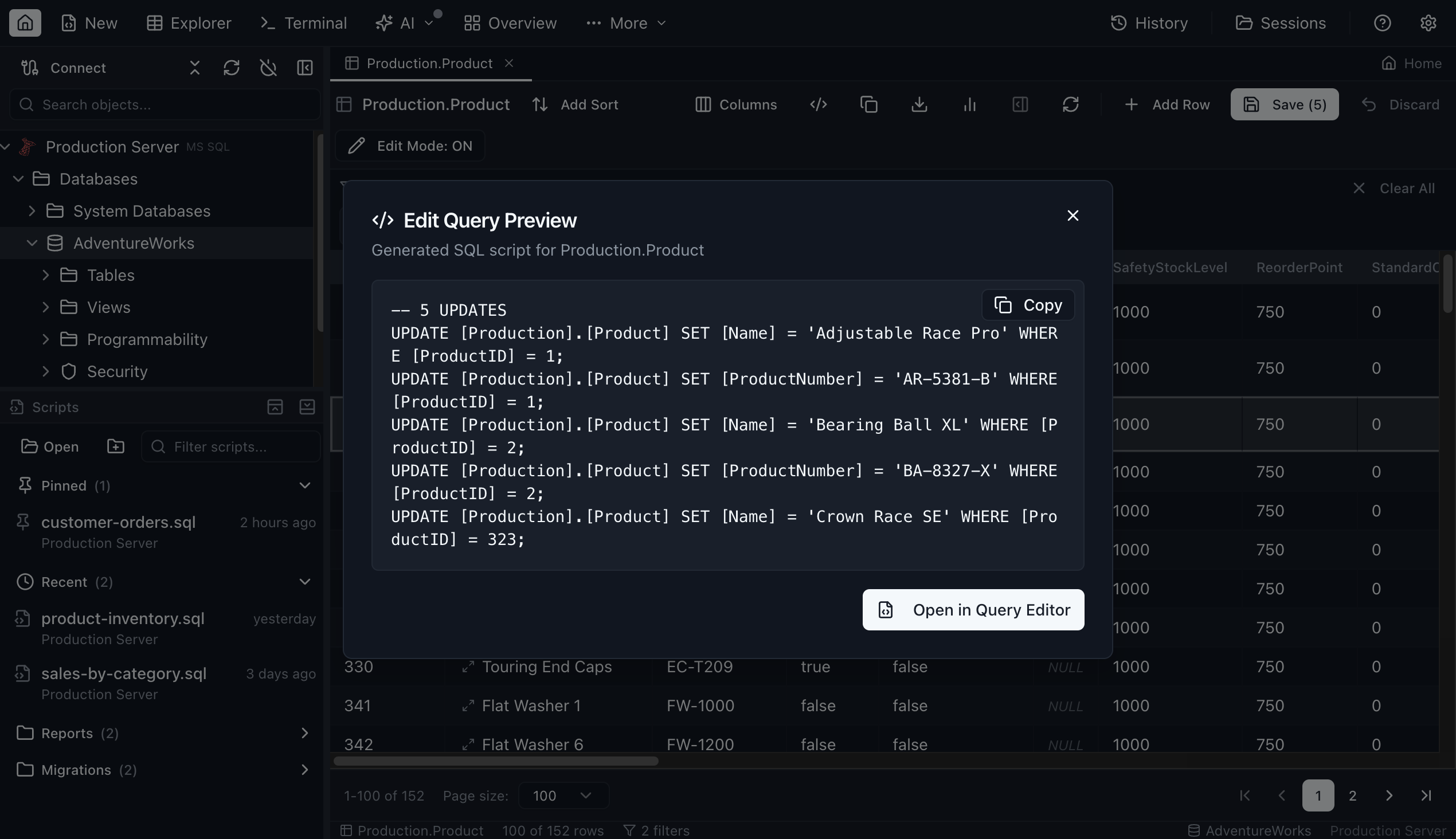Click Open in Query Editor
The height and width of the screenshot is (839, 1456).
click(972, 610)
